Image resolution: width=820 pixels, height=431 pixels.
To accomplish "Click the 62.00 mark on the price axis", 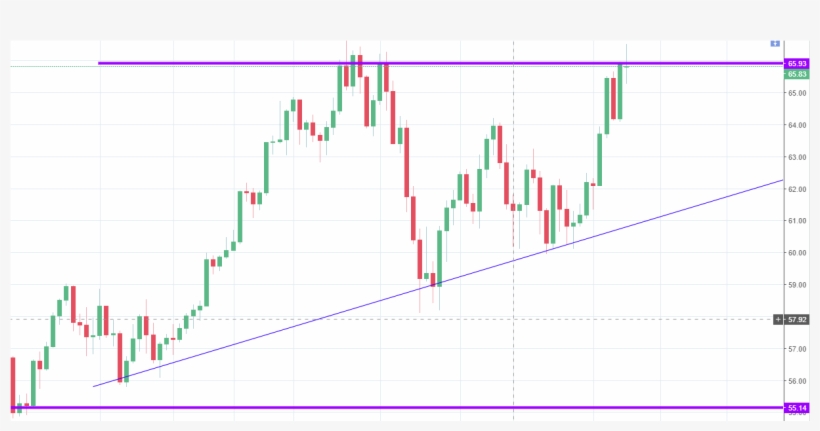I will [x=797, y=189].
